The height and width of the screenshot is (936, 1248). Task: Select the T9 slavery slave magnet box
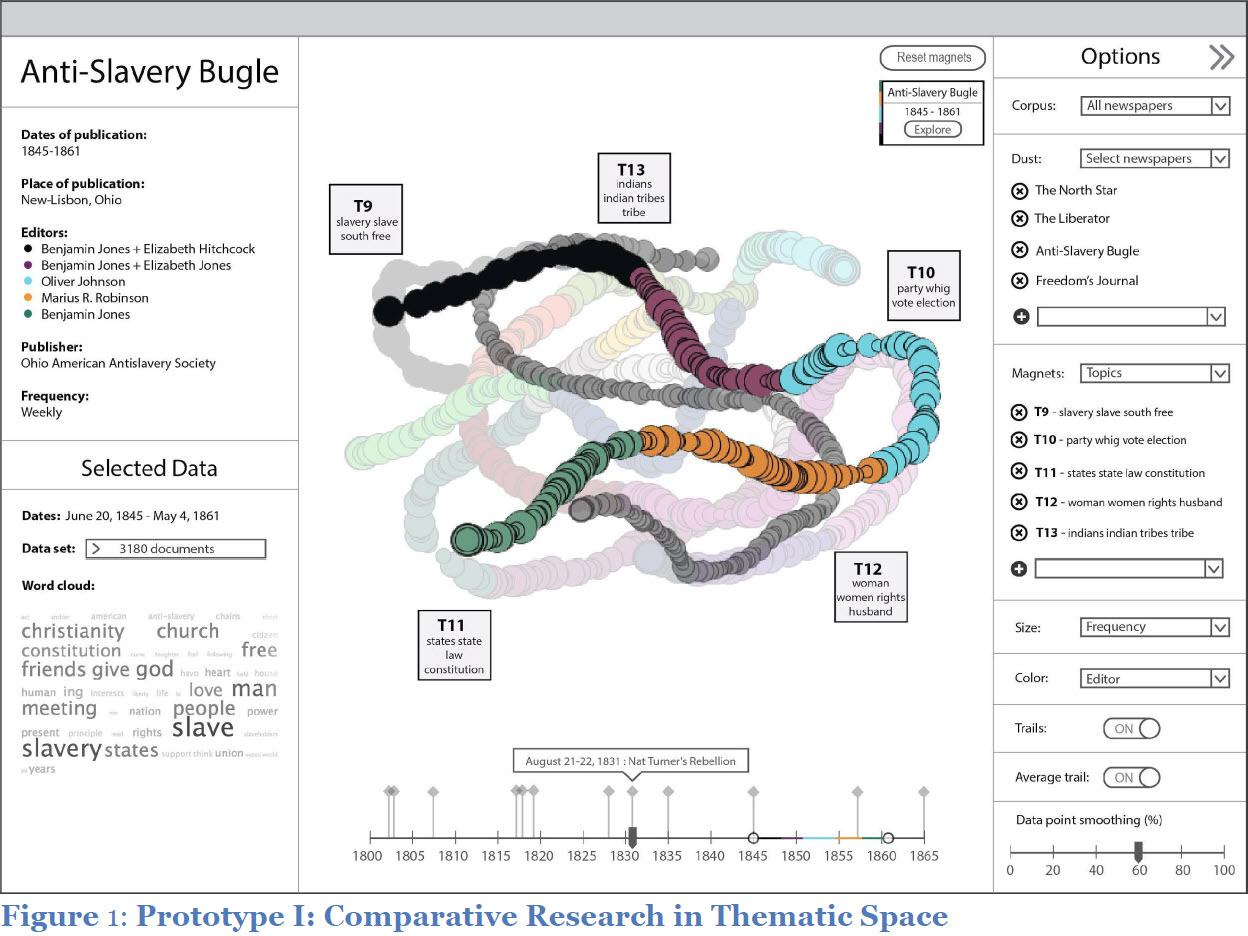365,219
